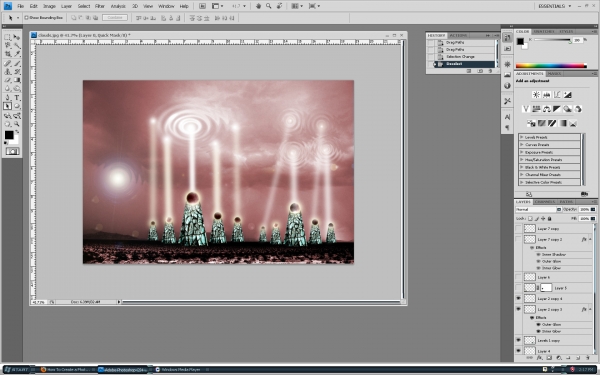Collapse effects of Layer 7 copy 2
The image size is (600, 375).
[590, 239]
